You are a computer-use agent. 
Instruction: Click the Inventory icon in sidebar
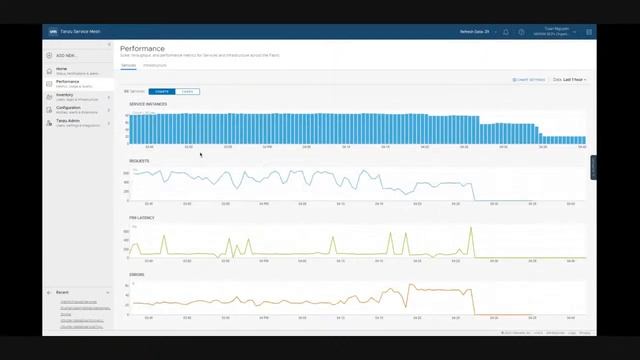pos(49,97)
